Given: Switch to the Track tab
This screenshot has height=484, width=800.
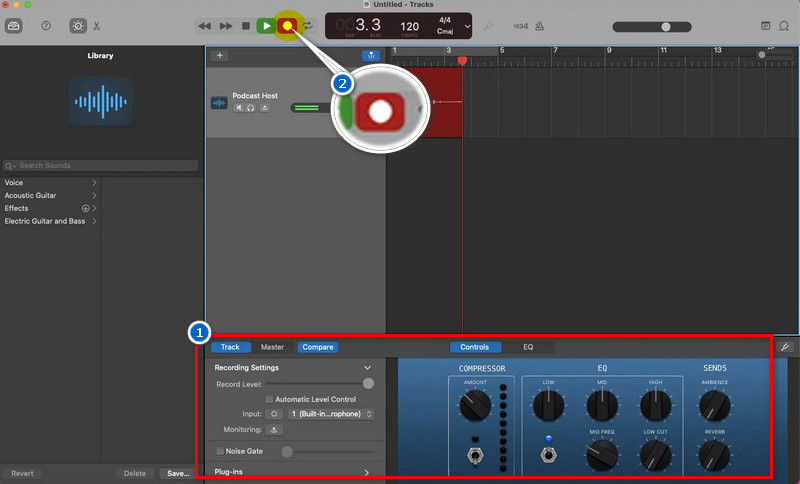Looking at the screenshot, I should [230, 347].
